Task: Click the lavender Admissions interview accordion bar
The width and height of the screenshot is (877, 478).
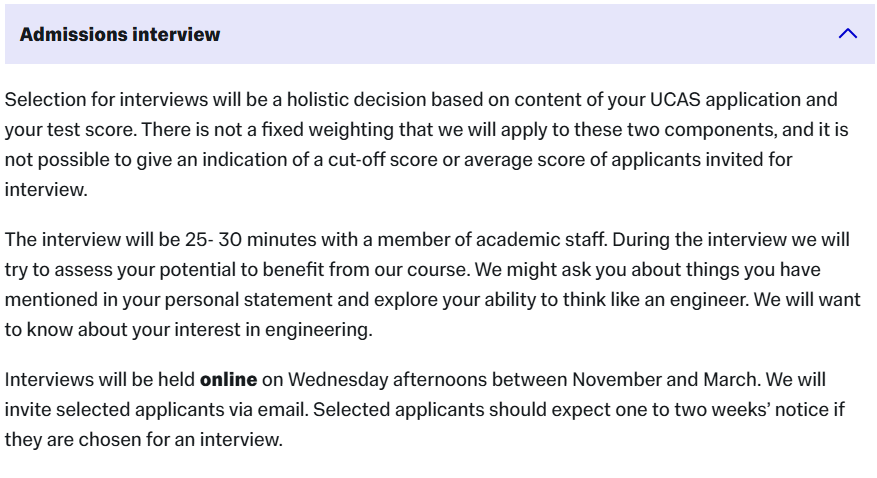Action: (500, 34)
